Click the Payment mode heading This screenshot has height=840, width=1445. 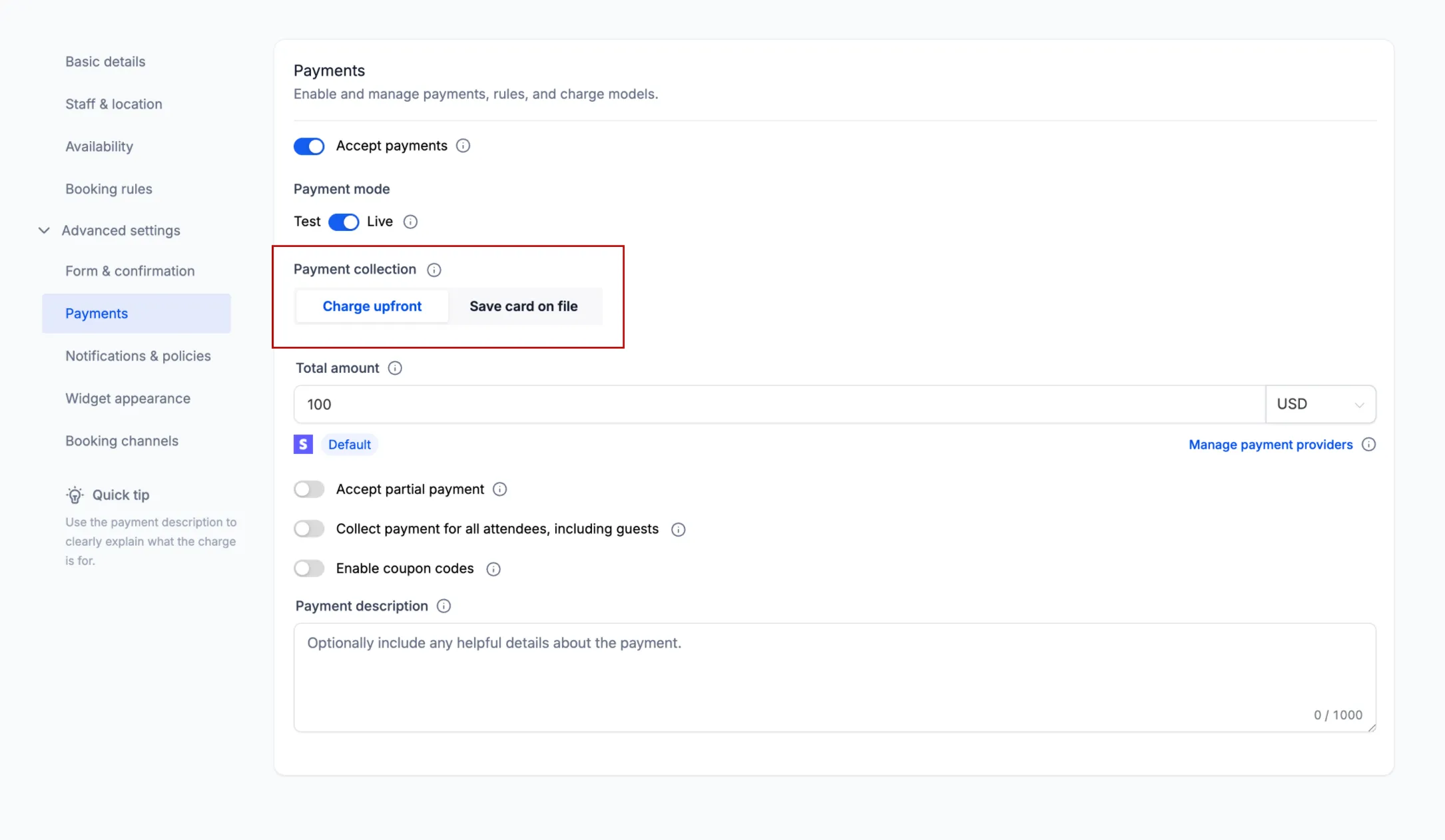342,189
